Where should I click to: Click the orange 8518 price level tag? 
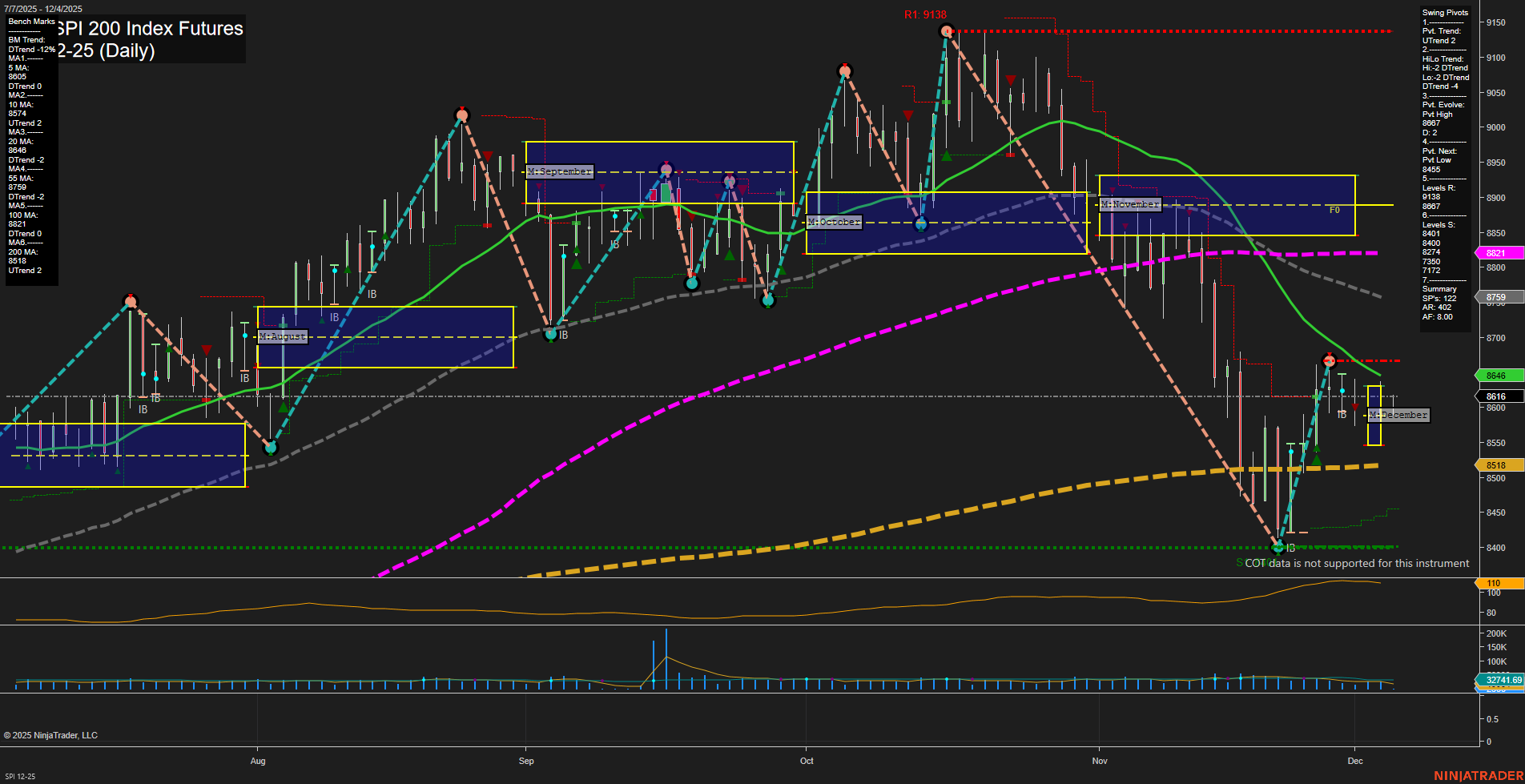tap(1499, 465)
